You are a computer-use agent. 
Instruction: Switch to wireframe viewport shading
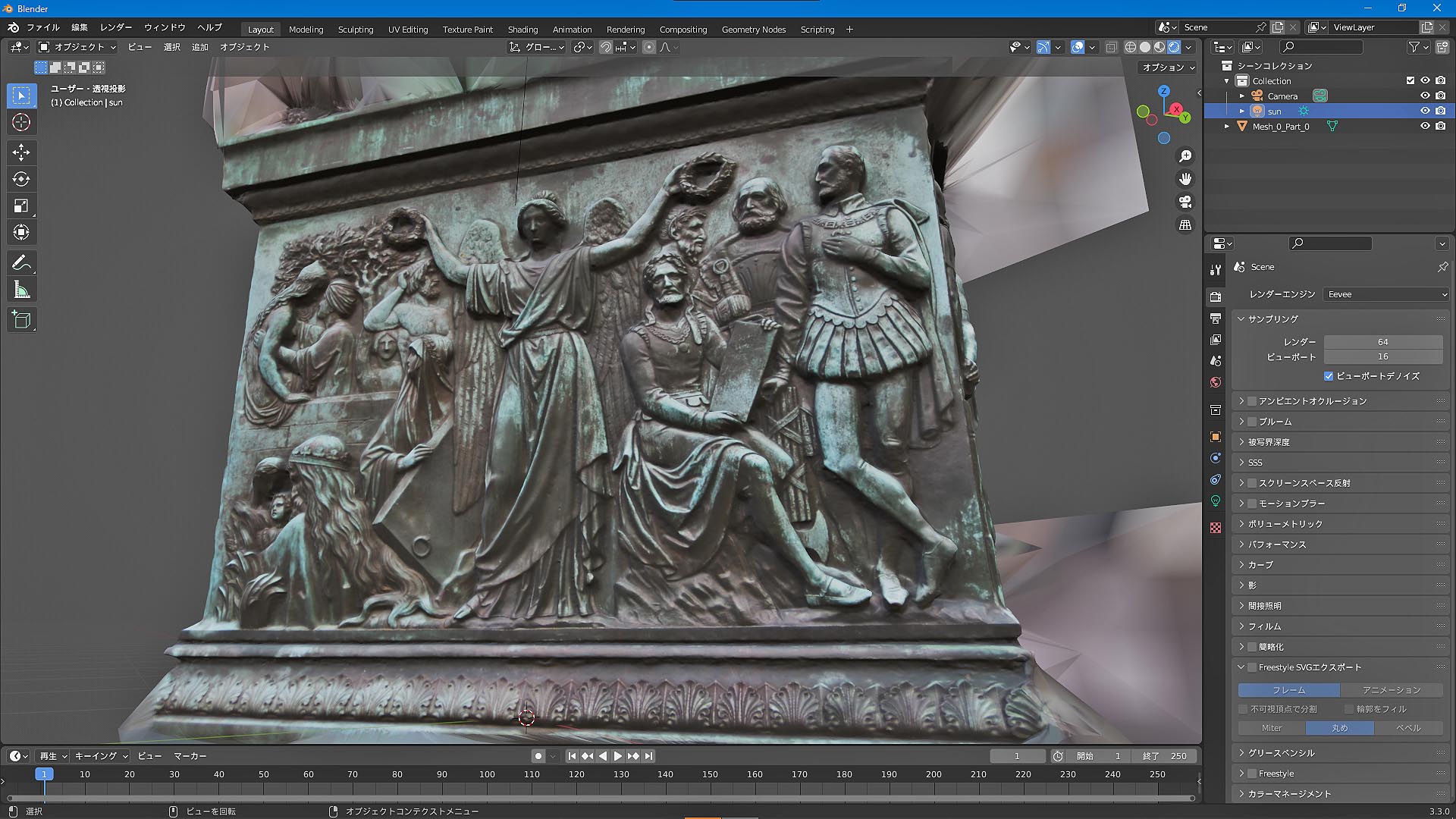coord(1131,47)
